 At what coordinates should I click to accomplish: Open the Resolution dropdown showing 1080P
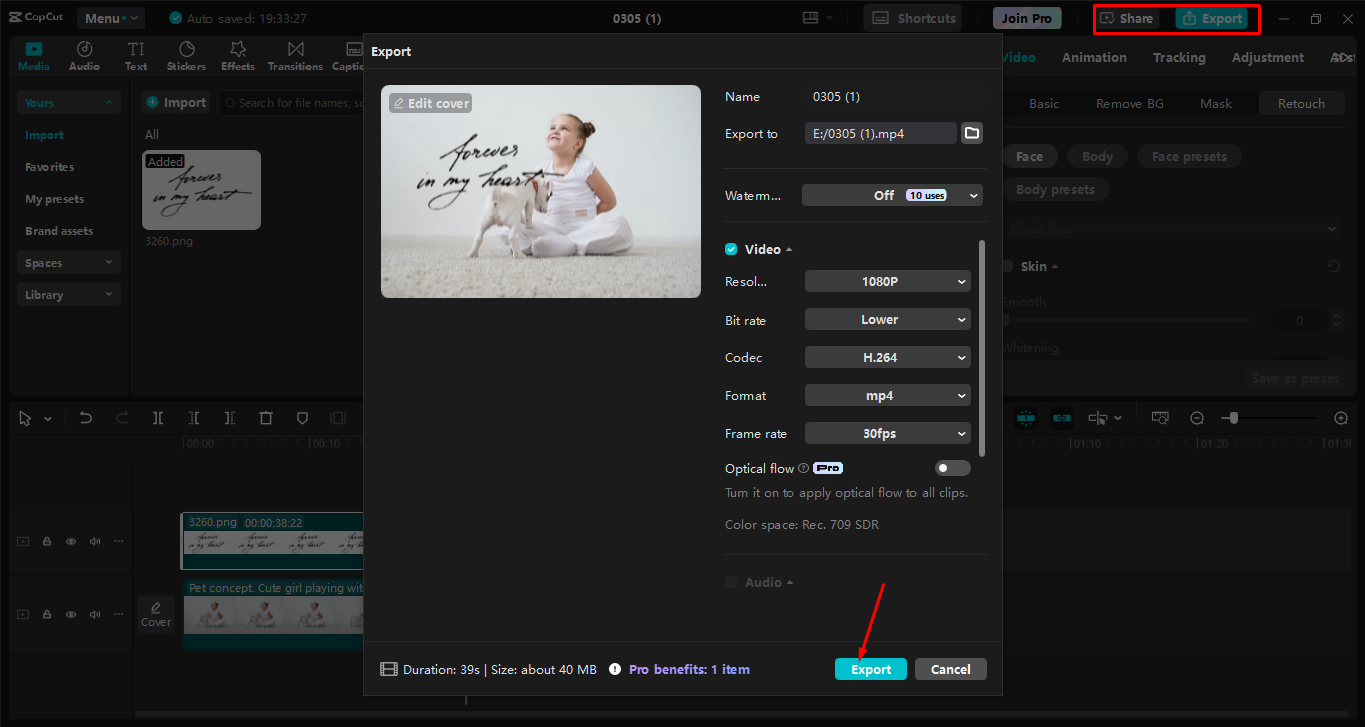point(887,281)
